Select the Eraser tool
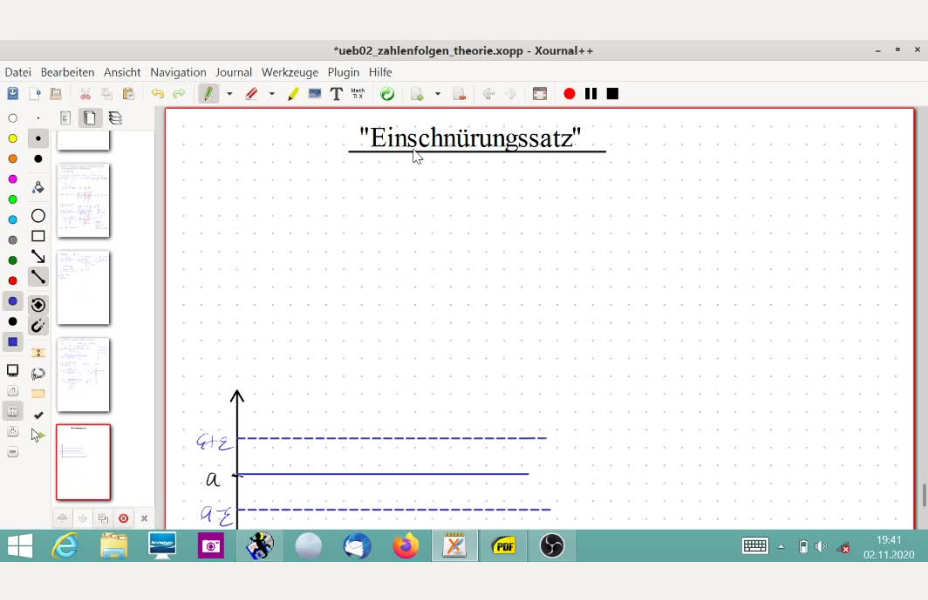Screen dimensions: 928x600 tap(252, 93)
